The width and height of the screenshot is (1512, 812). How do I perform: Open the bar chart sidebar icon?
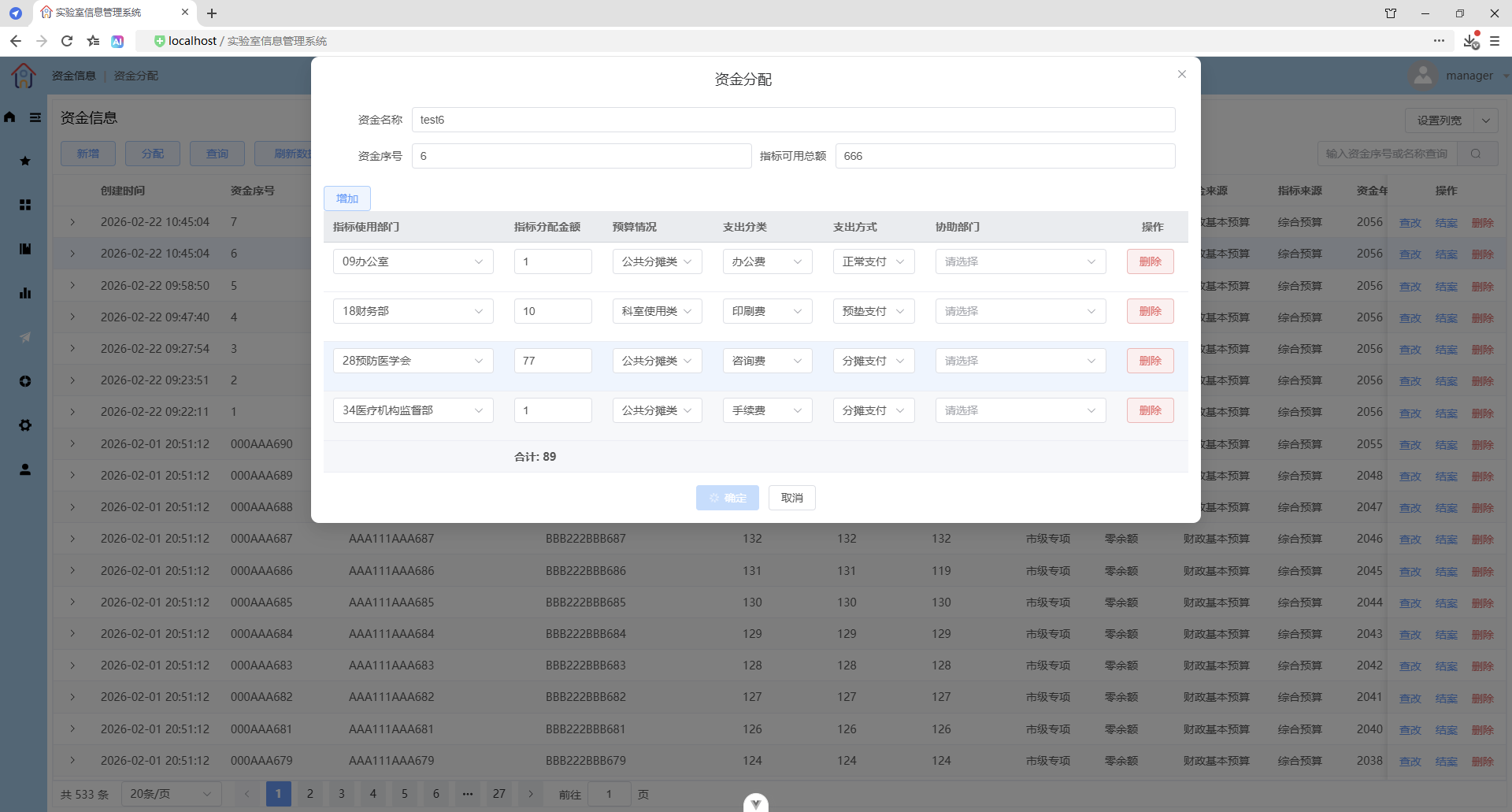point(25,293)
